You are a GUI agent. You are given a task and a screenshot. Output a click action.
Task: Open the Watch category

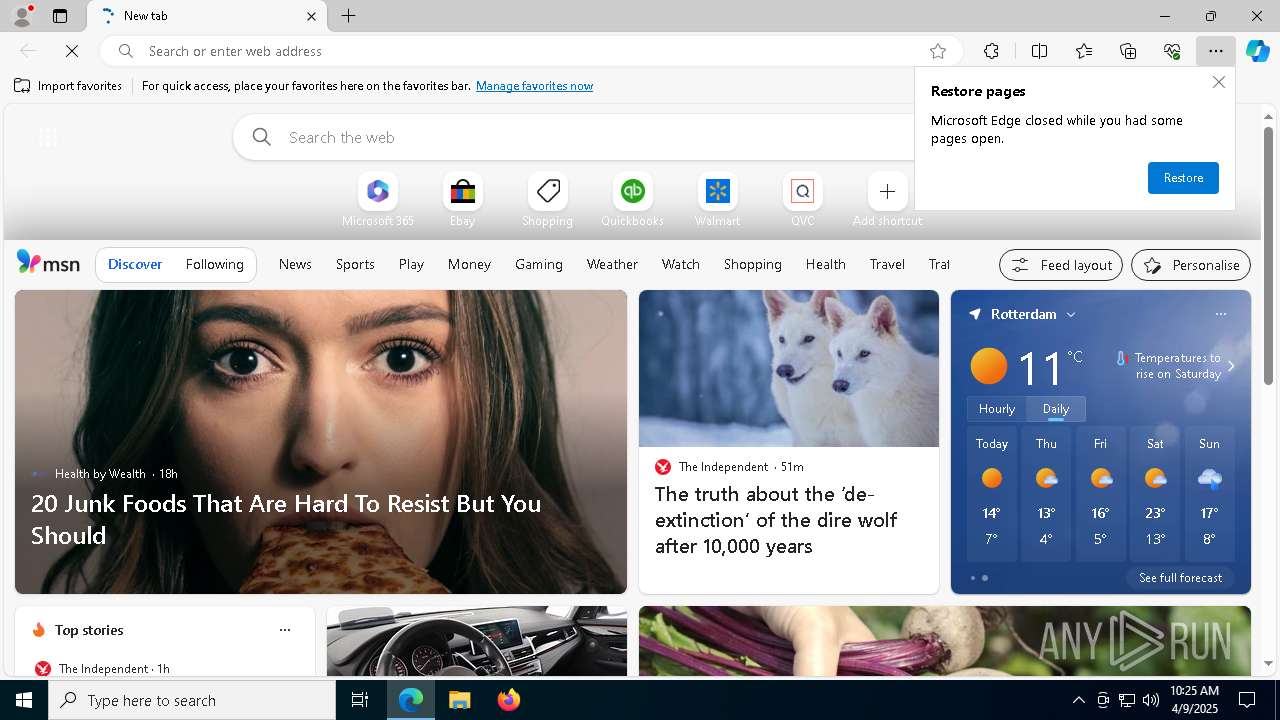681,264
